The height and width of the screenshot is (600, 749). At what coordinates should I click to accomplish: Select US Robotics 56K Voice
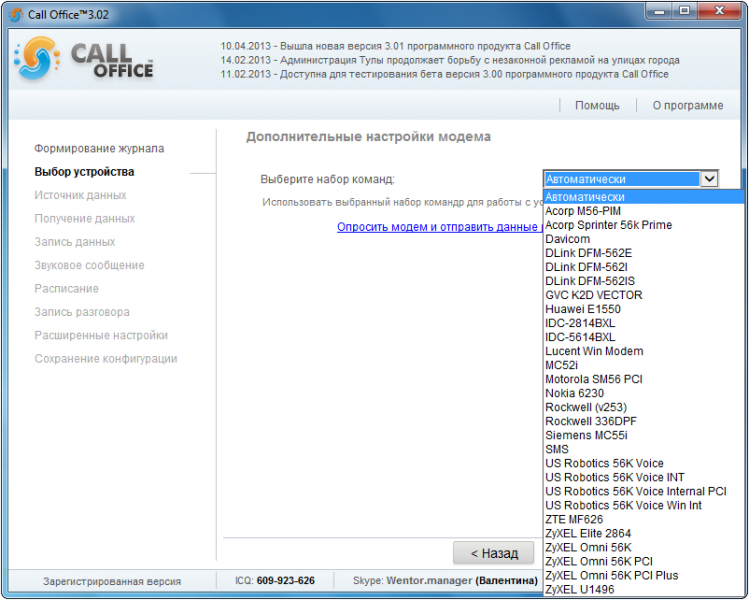pyautogui.click(x=644, y=463)
